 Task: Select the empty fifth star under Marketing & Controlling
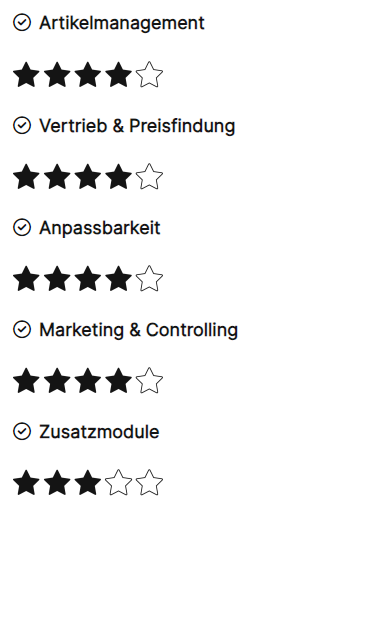tap(149, 380)
